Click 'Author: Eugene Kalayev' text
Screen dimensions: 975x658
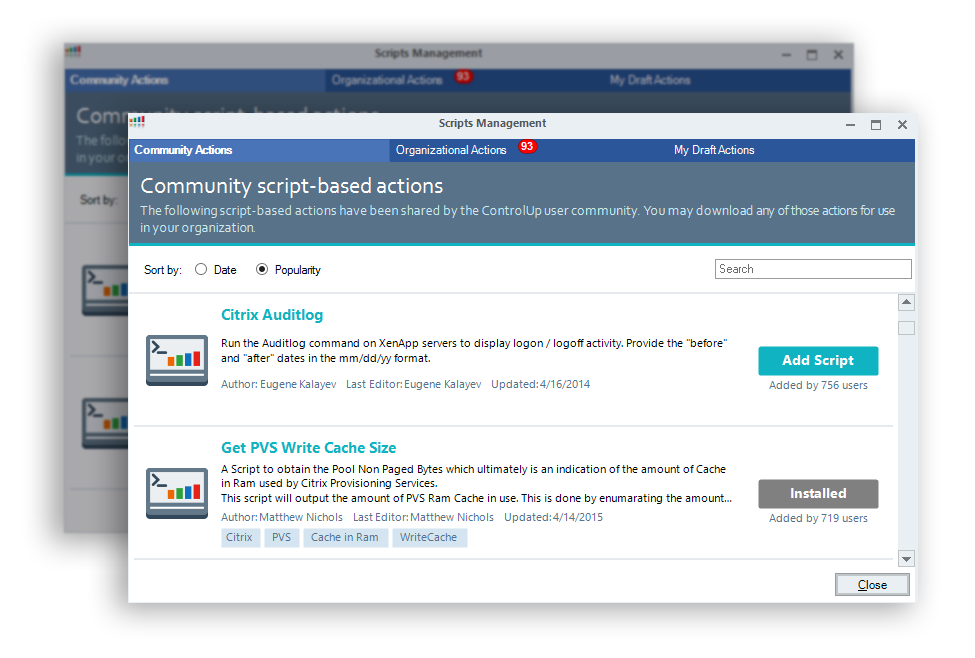coord(279,384)
